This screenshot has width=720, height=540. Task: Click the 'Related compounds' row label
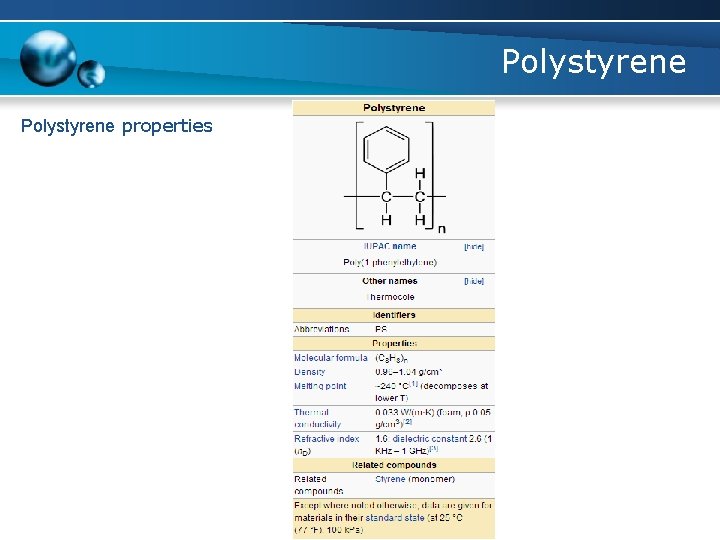pos(319,485)
